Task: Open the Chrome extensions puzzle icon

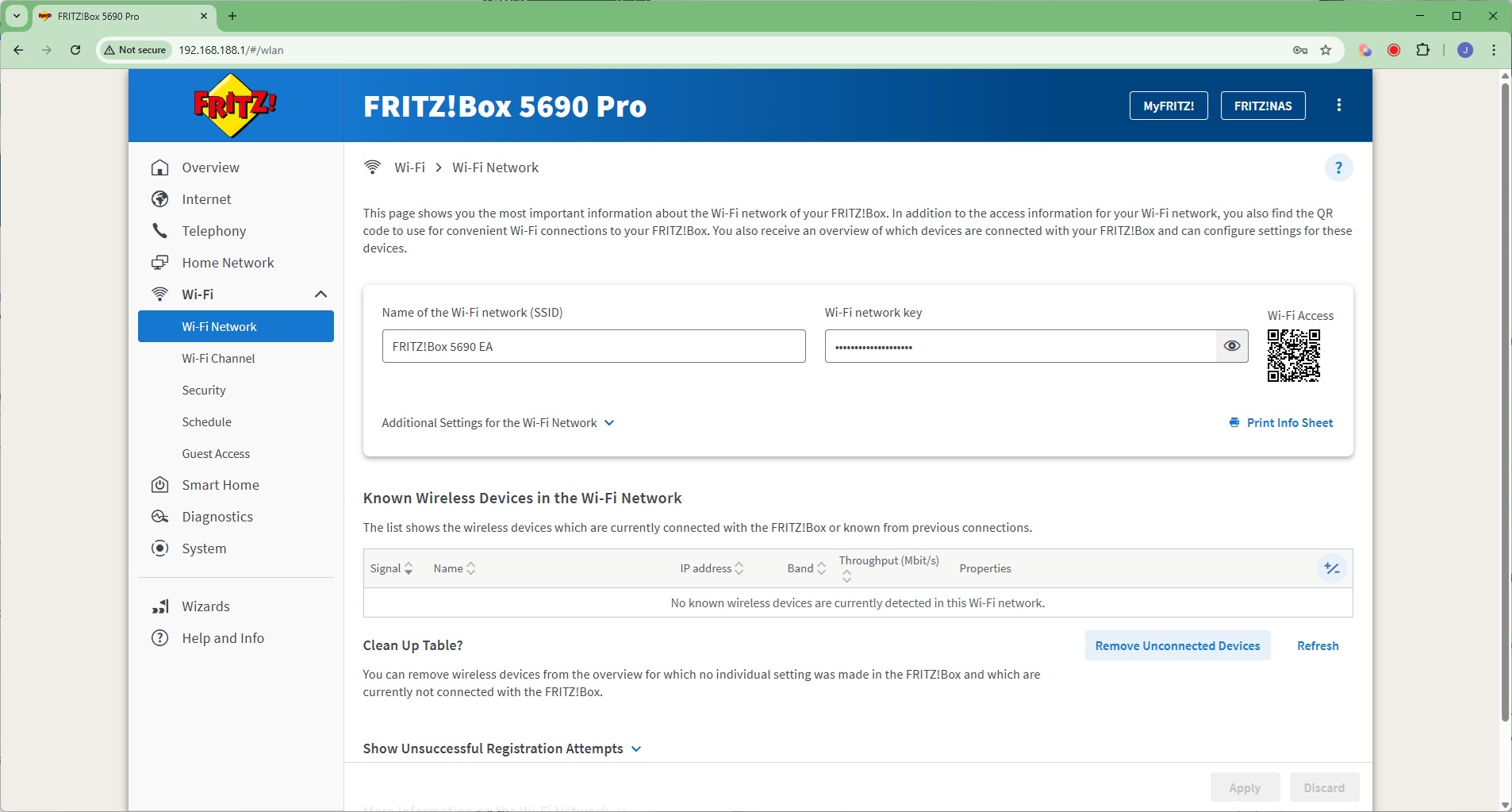Action: (1423, 50)
